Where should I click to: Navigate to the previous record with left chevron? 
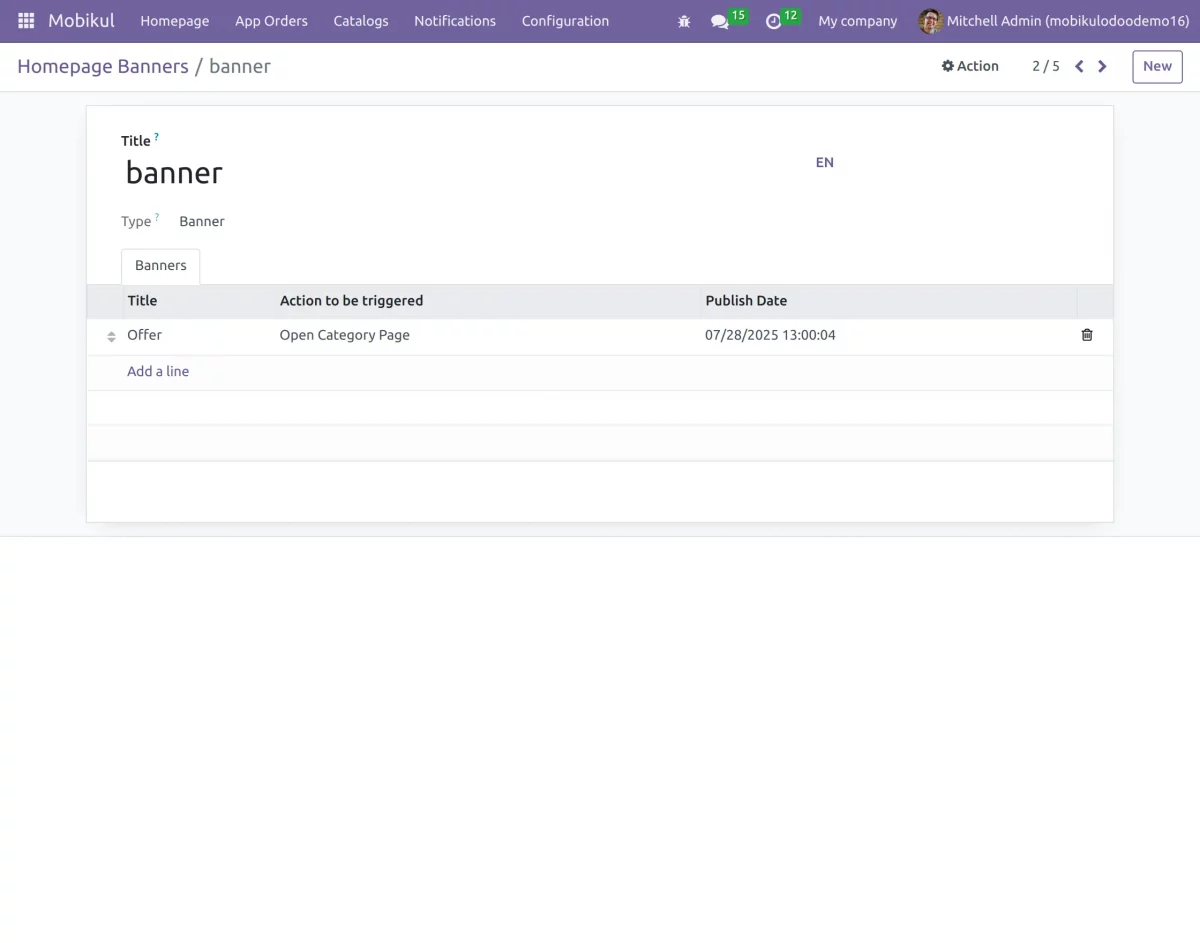tap(1078, 66)
